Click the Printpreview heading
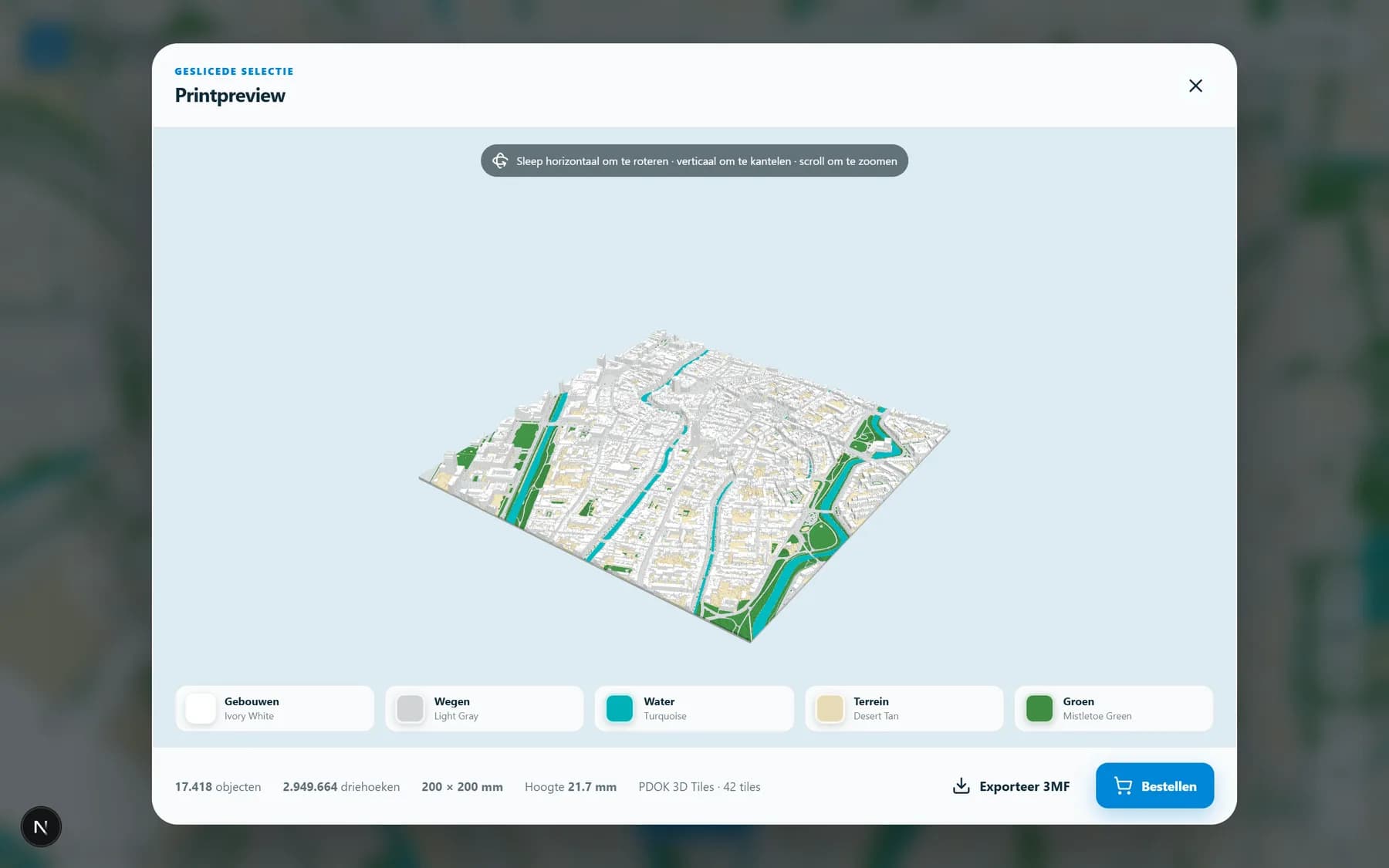The height and width of the screenshot is (868, 1389). tap(230, 95)
